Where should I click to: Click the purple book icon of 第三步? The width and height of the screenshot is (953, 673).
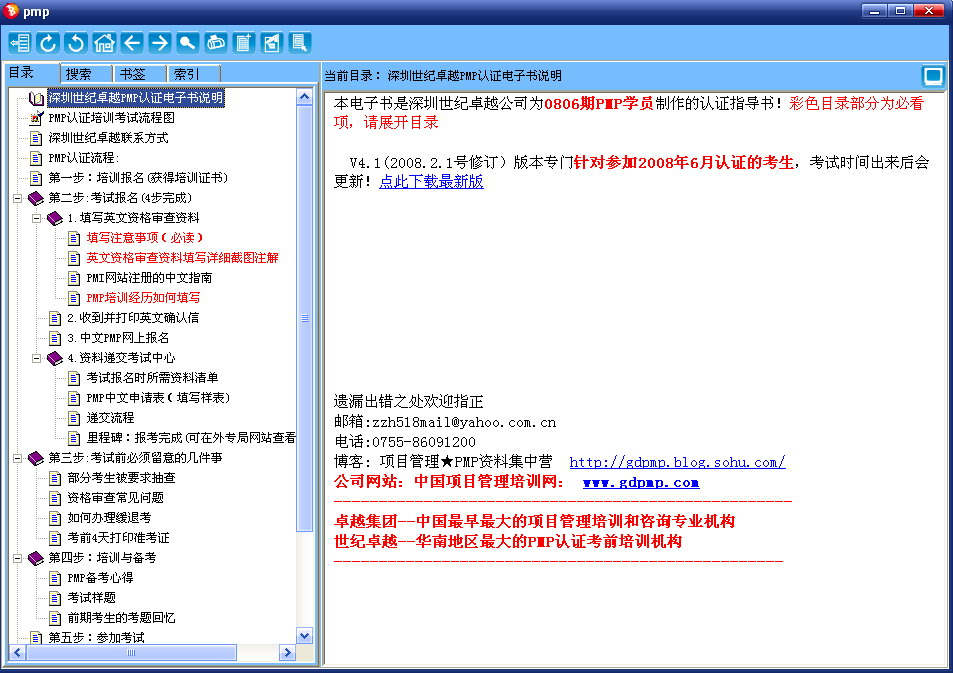[36, 458]
